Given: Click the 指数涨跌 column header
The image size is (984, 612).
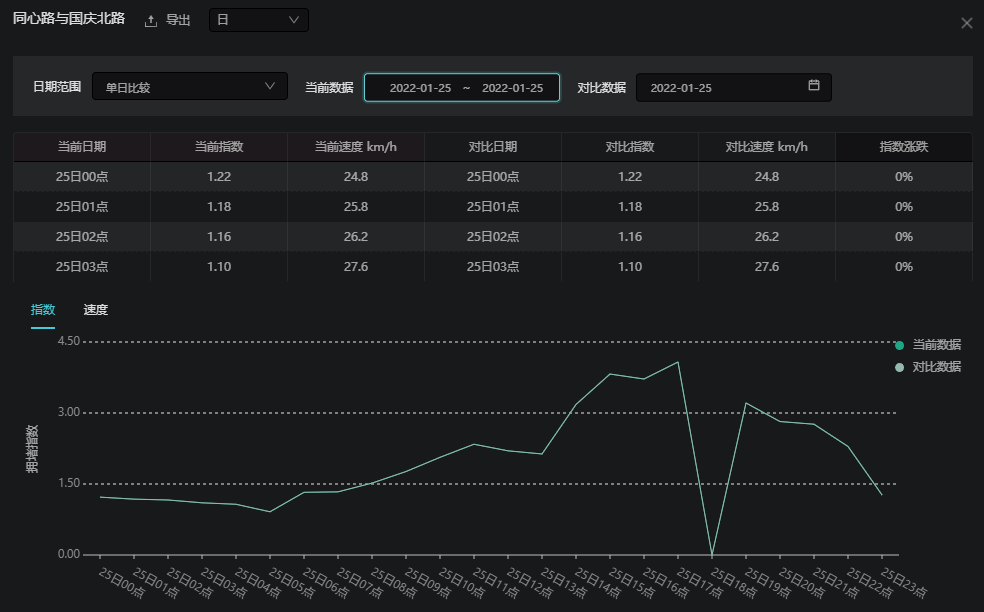Looking at the screenshot, I should pos(903,147).
